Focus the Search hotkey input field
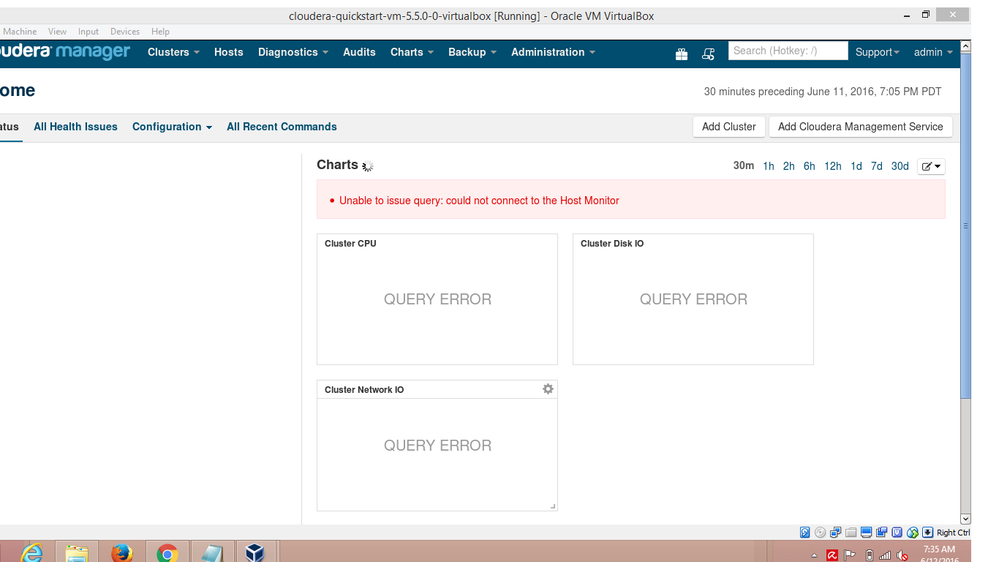Image resolution: width=999 pixels, height=562 pixels. point(788,51)
